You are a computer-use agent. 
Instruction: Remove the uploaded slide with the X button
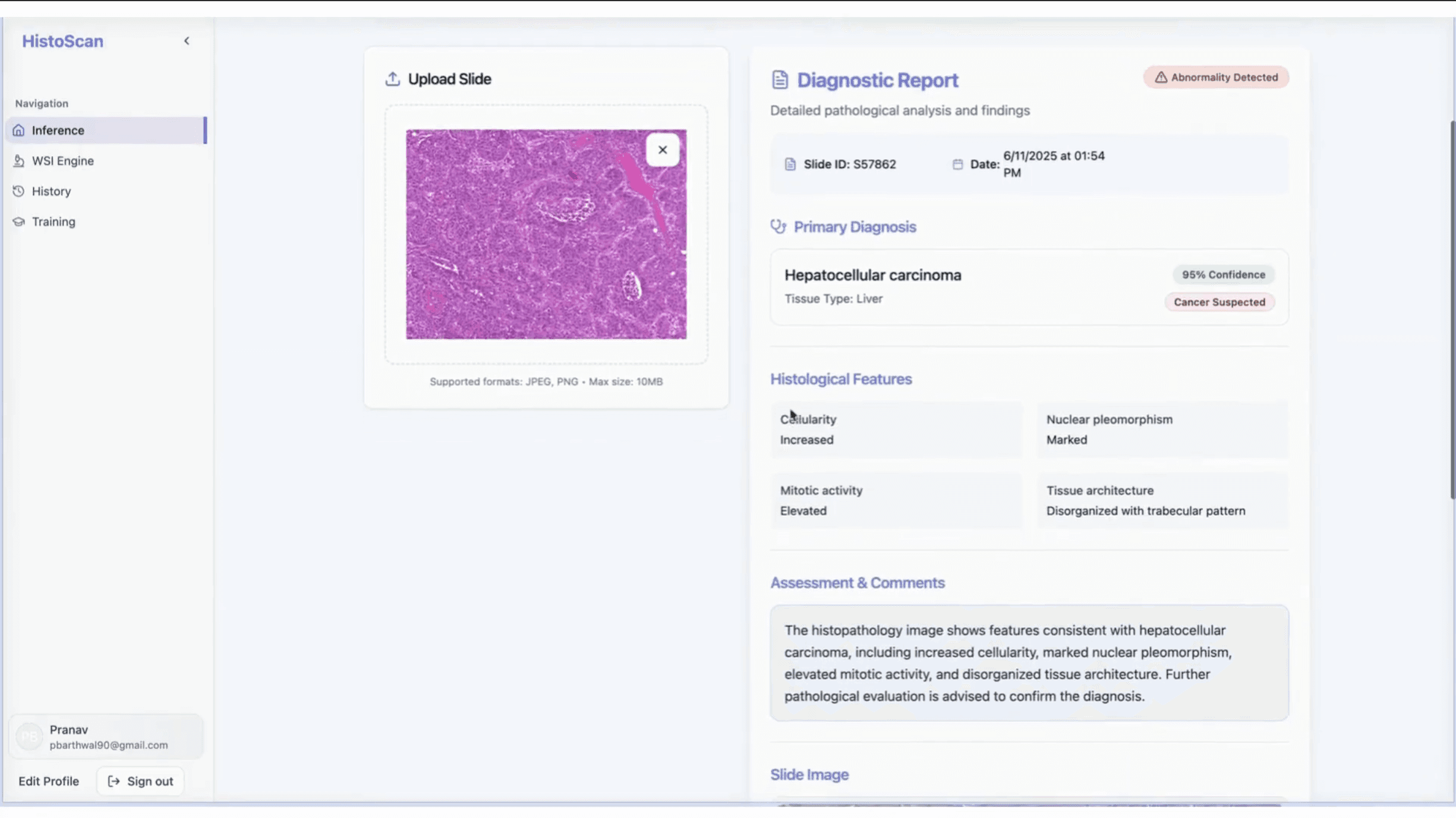coord(662,150)
